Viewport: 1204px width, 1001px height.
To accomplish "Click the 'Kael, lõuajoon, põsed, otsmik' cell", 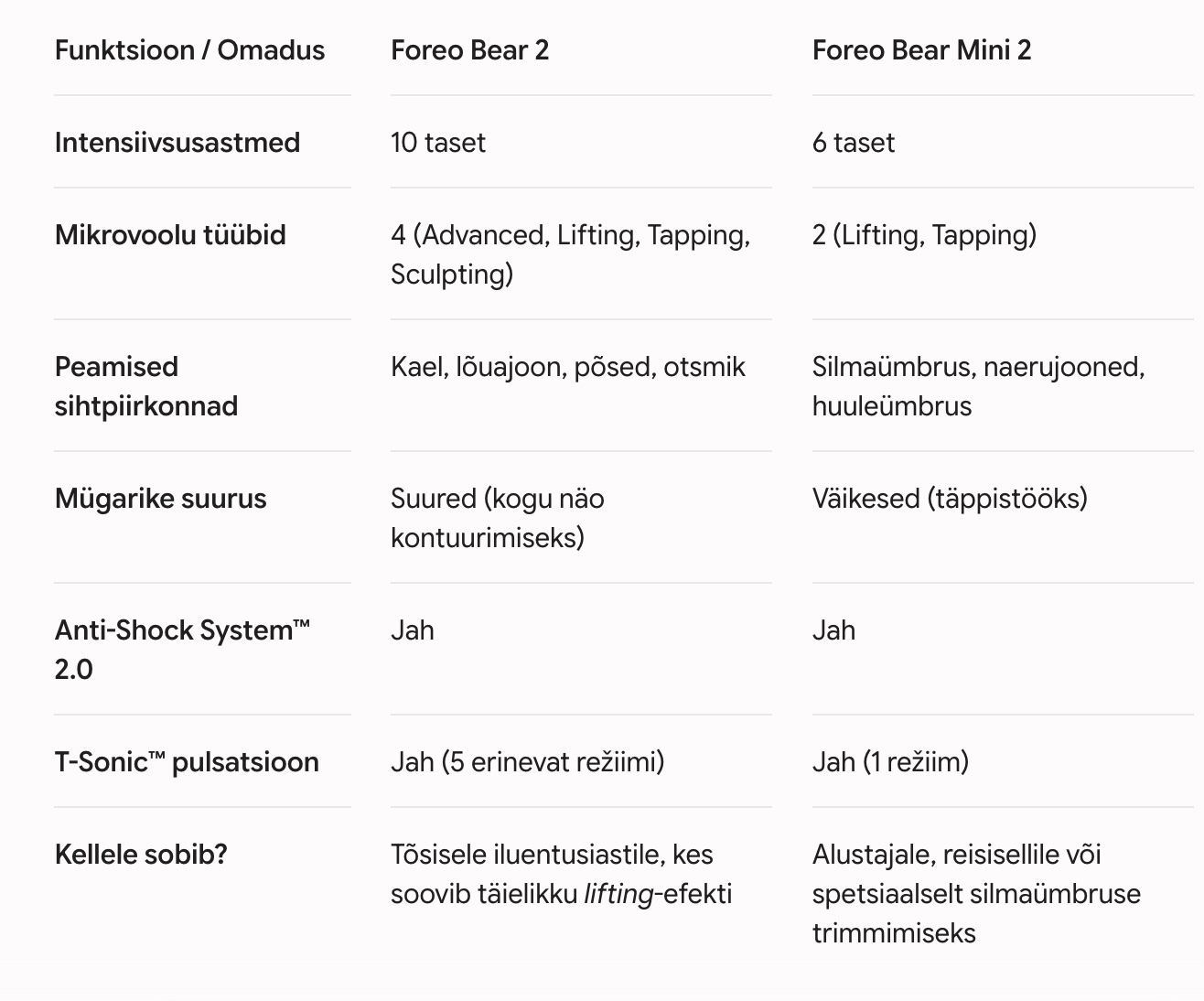I will pos(567,367).
